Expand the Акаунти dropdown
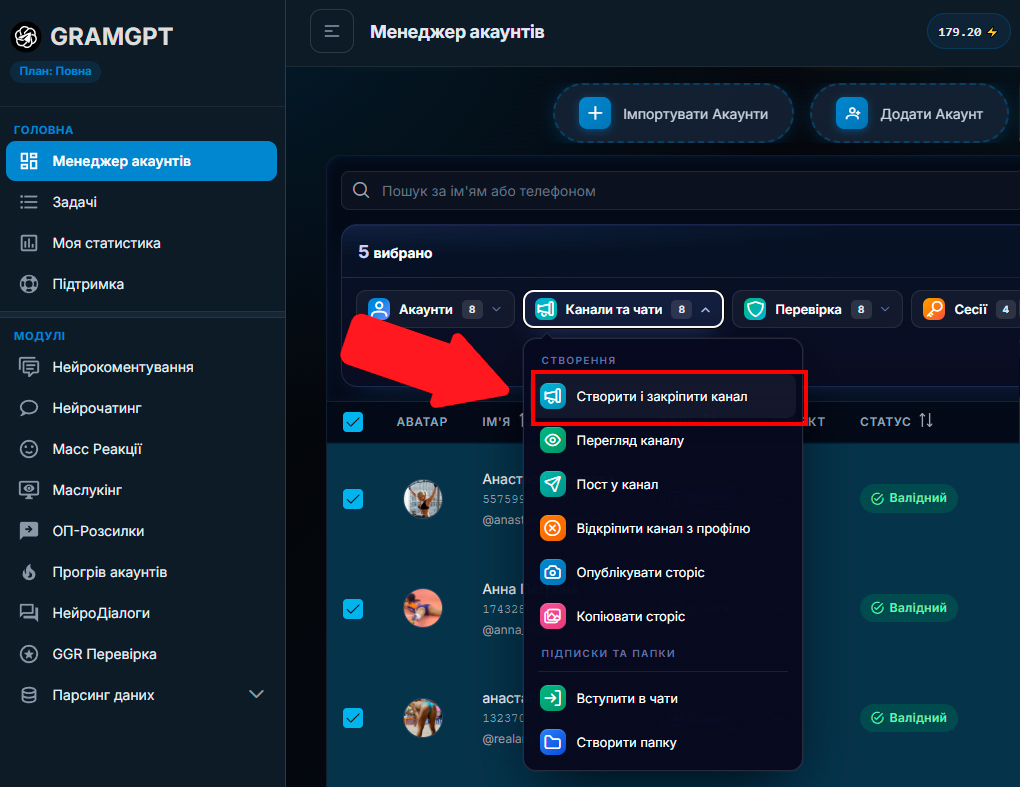Viewport: 1020px width, 787px height. [435, 309]
